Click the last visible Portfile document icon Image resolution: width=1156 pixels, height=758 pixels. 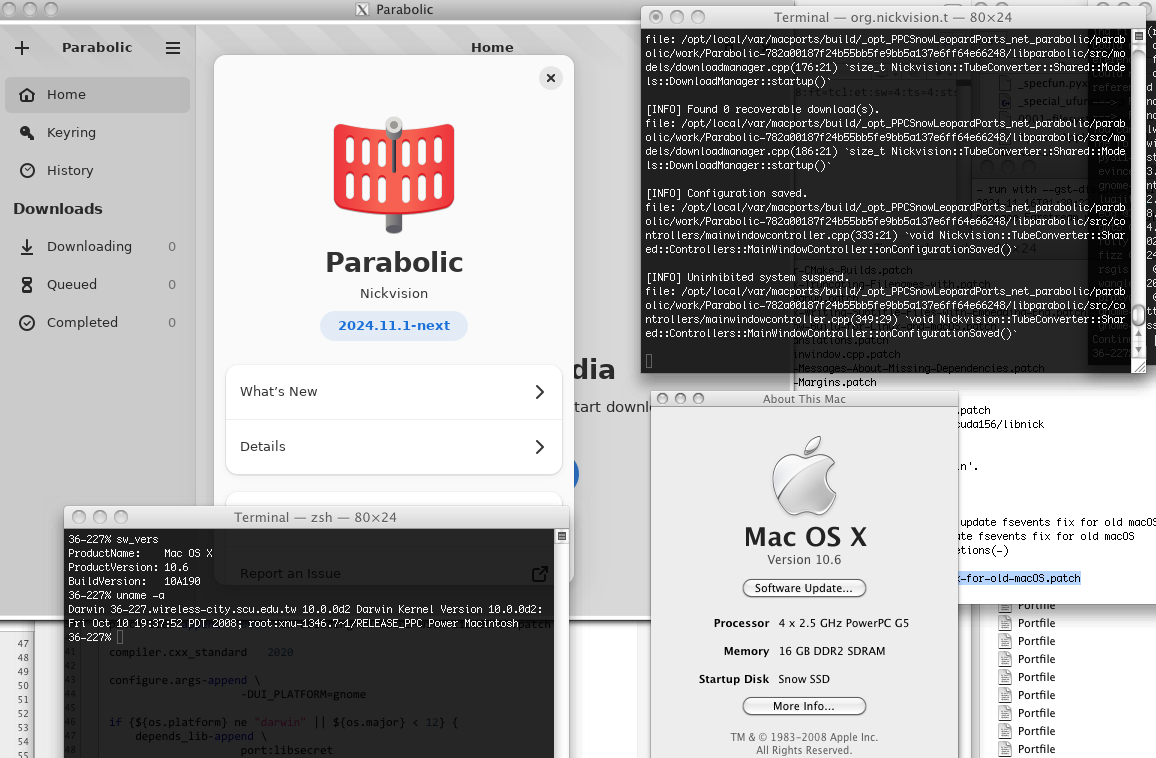coord(1004,749)
